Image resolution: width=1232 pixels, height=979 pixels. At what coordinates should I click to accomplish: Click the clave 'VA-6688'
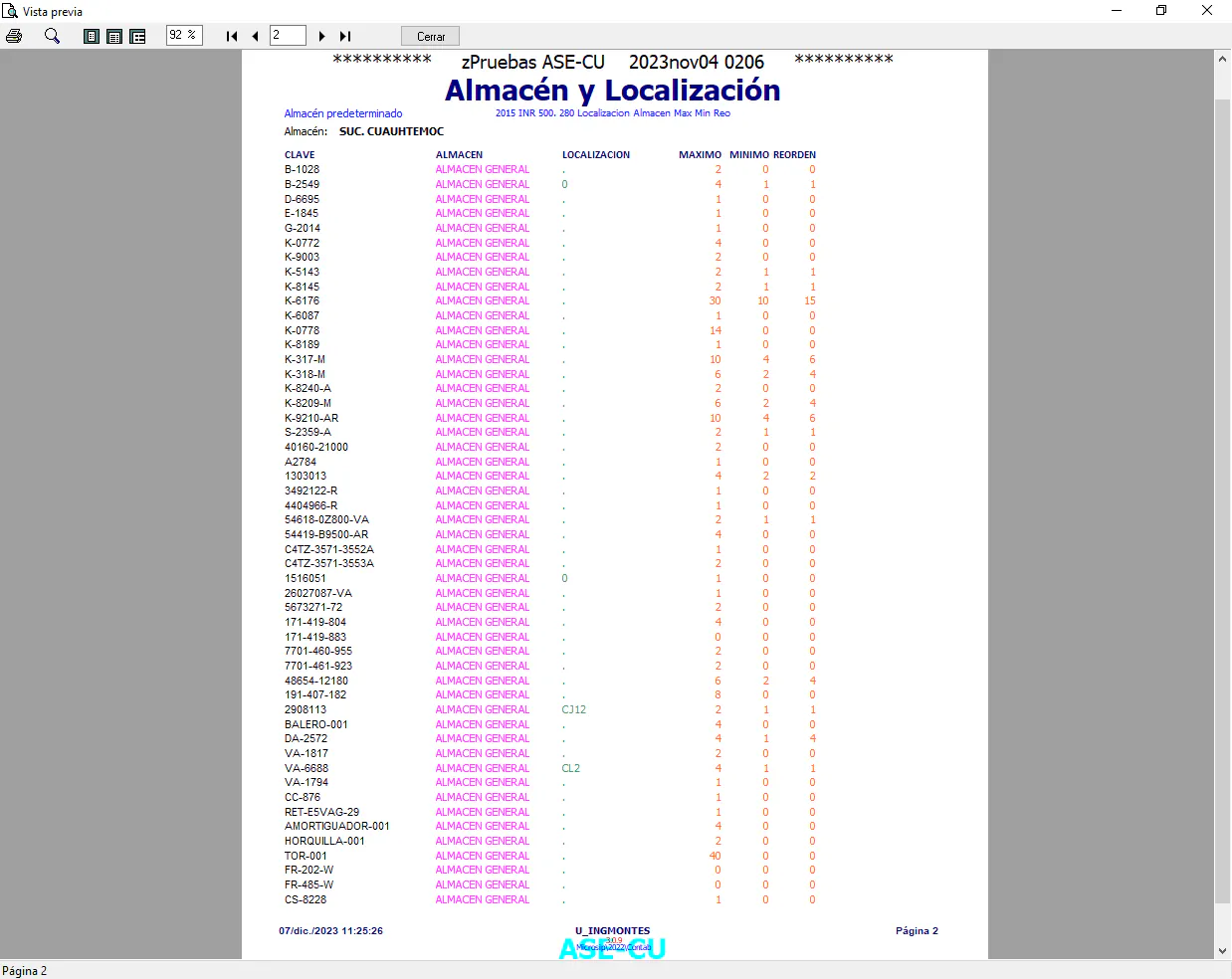click(x=307, y=768)
